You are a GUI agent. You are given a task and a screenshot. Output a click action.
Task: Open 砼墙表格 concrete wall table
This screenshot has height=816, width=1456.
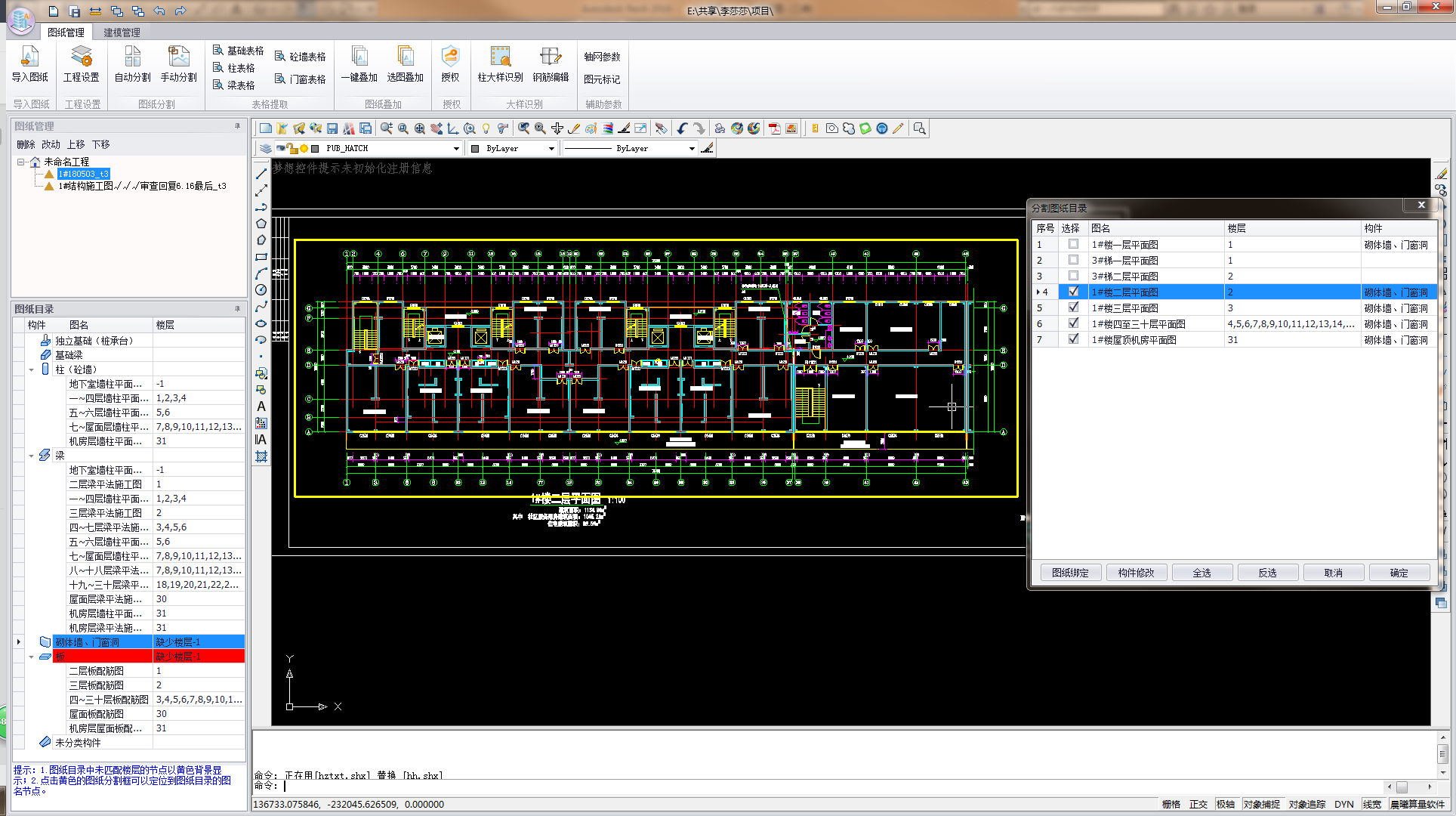(300, 57)
